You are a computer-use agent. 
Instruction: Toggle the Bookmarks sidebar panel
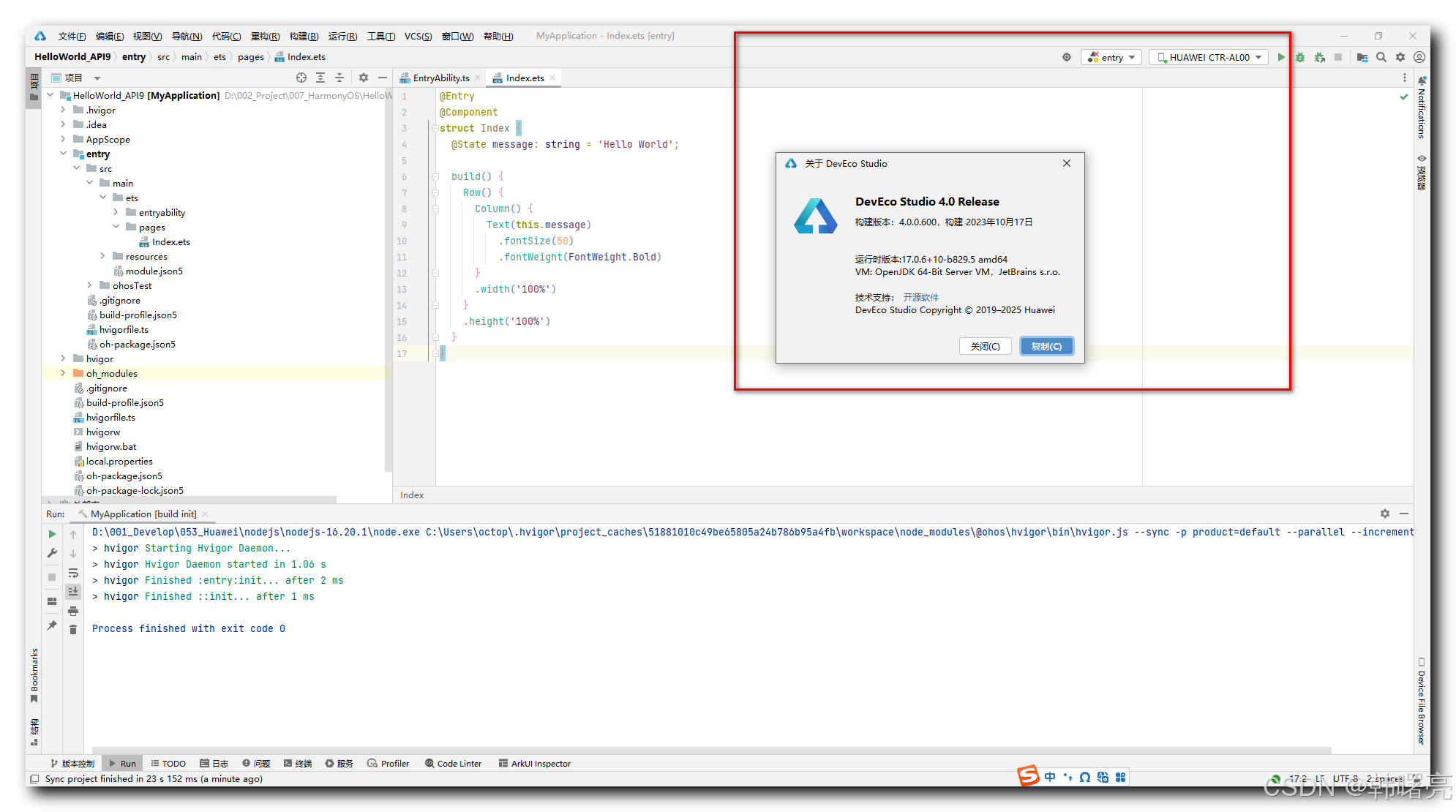[x=34, y=674]
